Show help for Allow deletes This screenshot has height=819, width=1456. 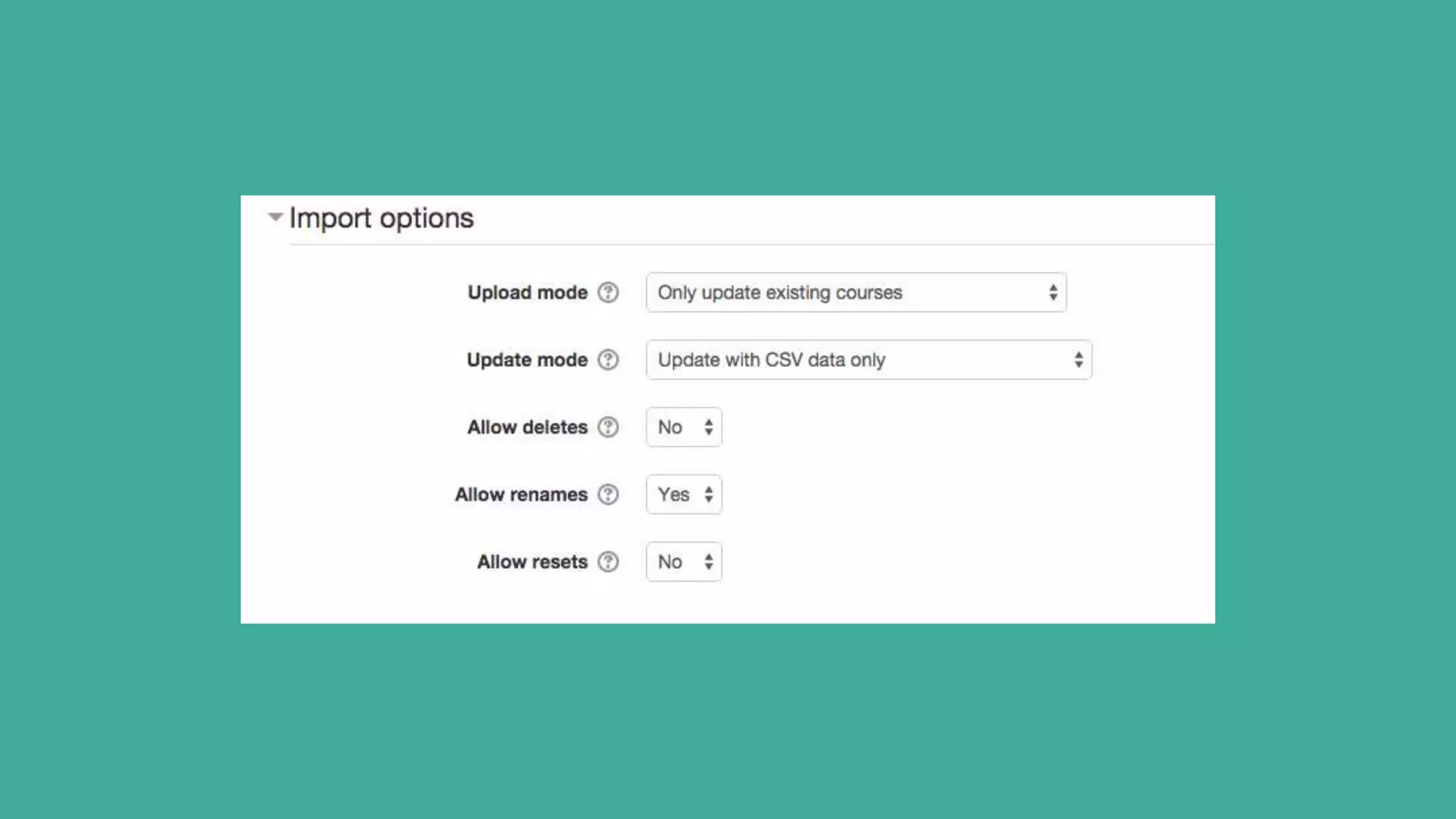pos(608,427)
